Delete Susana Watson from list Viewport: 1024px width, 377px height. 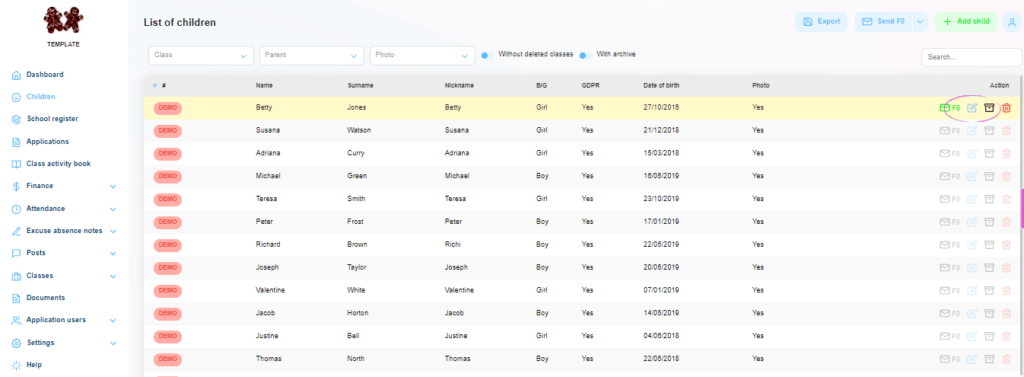pyautogui.click(x=1006, y=131)
